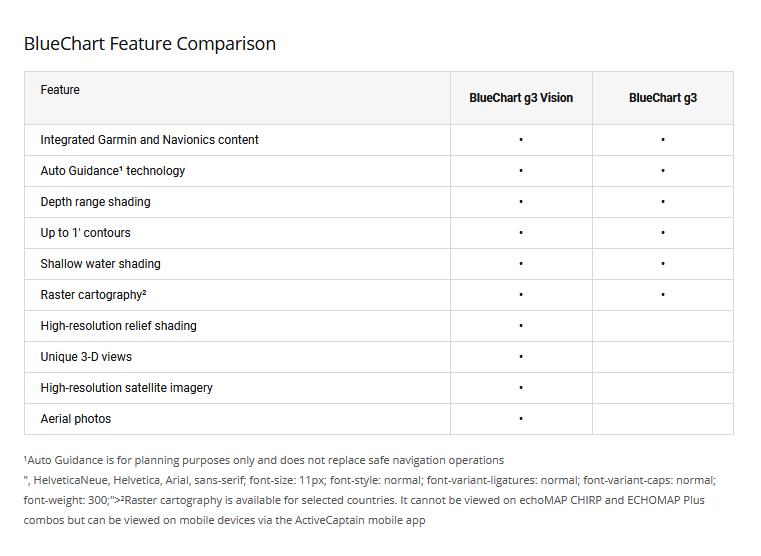Click the Up to 1' contours label
Image resolution: width=761 pixels, height=556 pixels.
[85, 233]
